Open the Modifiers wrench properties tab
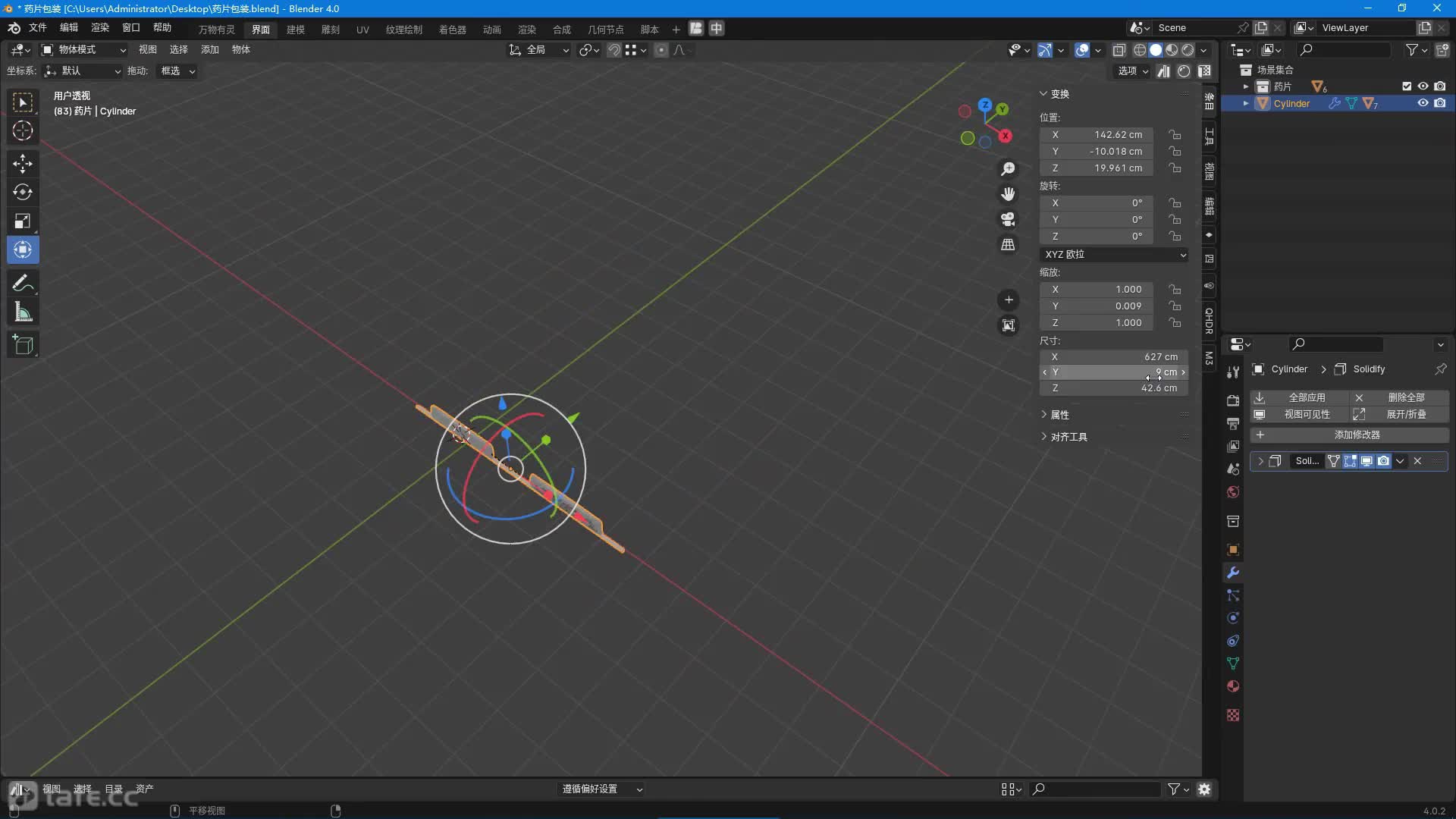This screenshot has height=819, width=1456. (1233, 572)
